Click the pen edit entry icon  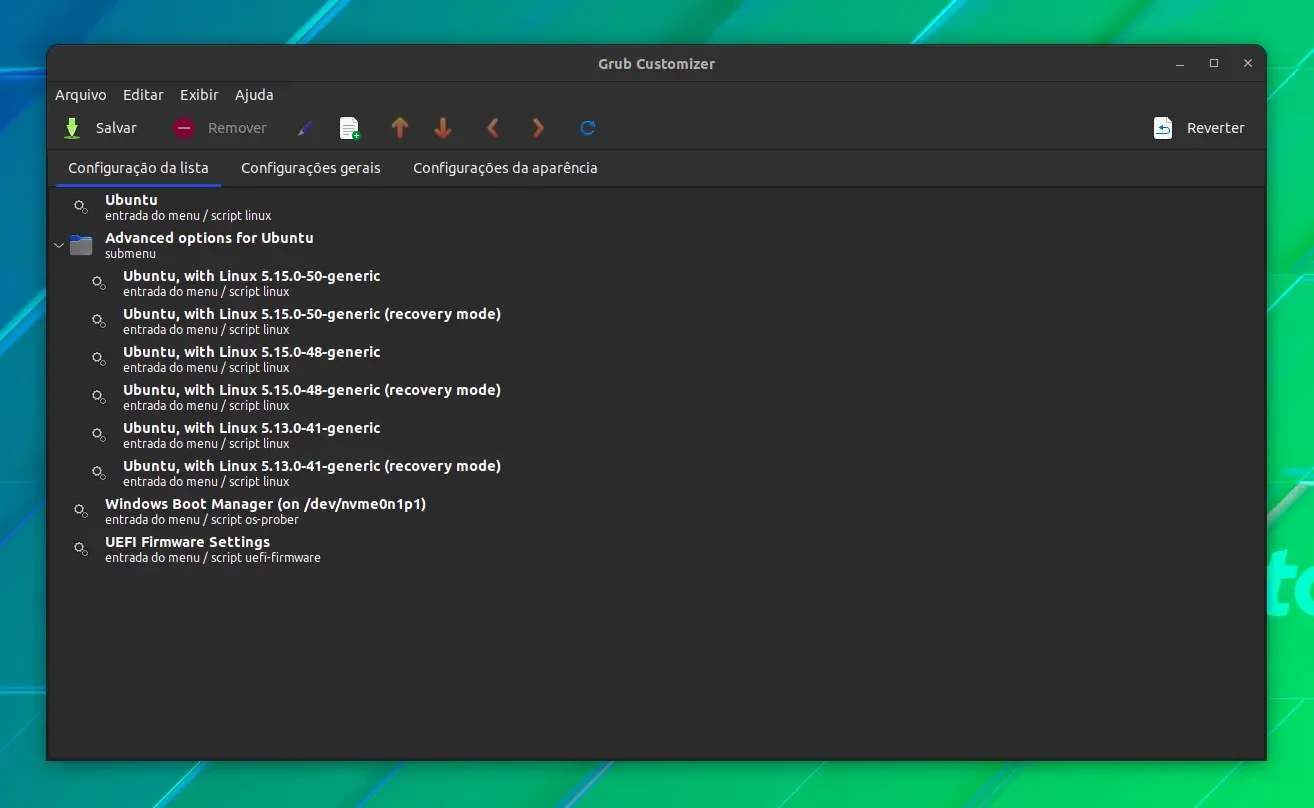[x=306, y=128]
